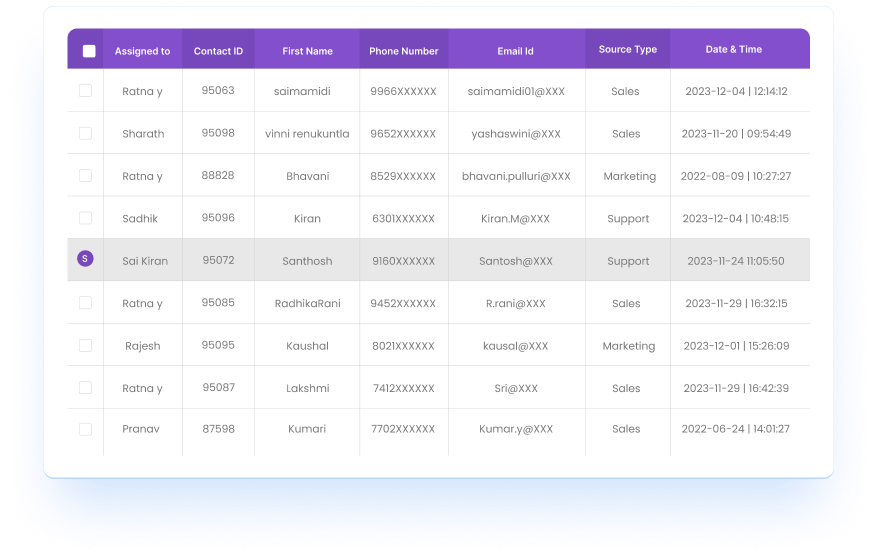
Task: Sort by Date & Time header
Action: tap(733, 50)
